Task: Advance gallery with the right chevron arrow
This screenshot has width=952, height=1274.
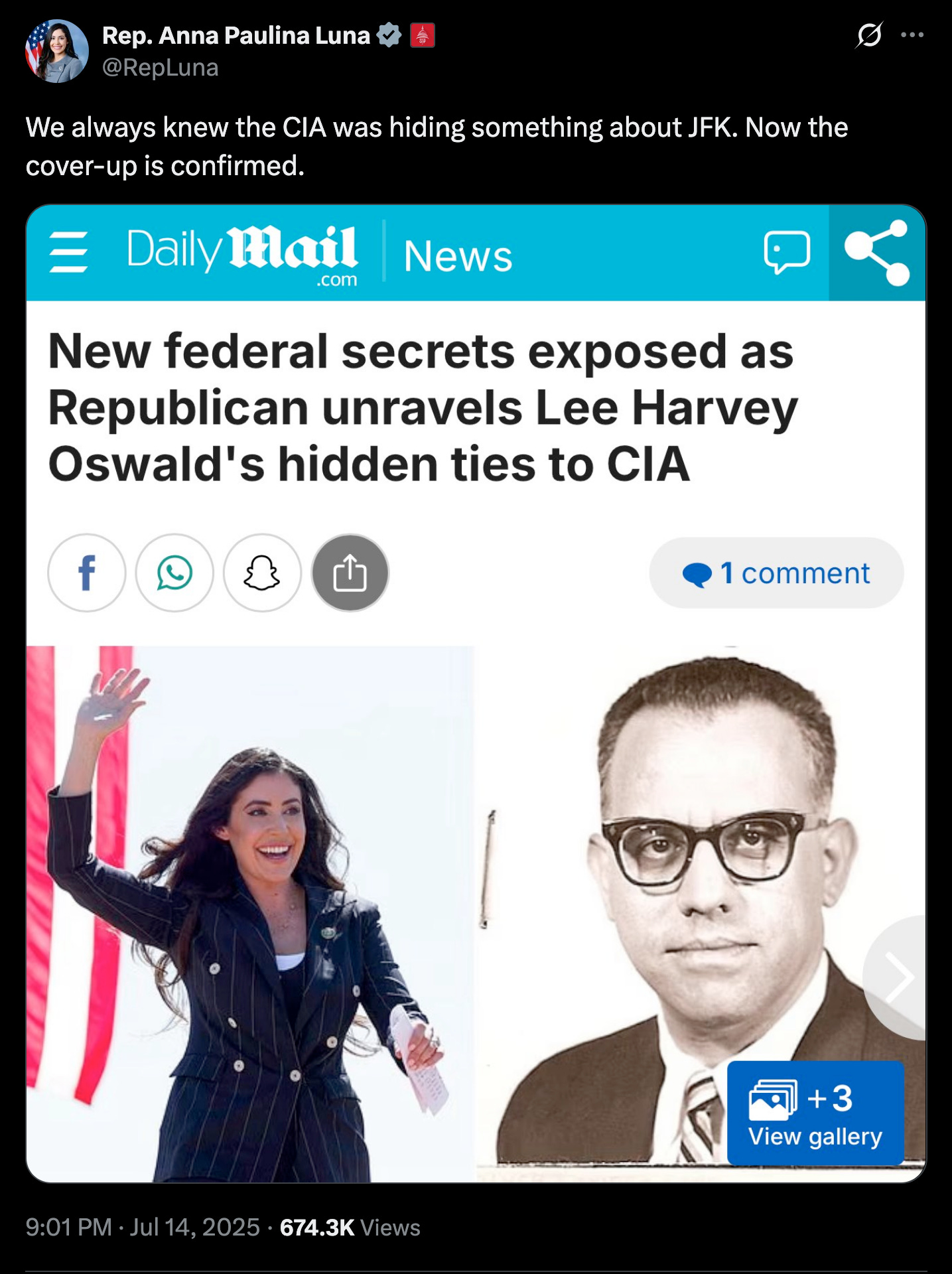Action: click(898, 978)
